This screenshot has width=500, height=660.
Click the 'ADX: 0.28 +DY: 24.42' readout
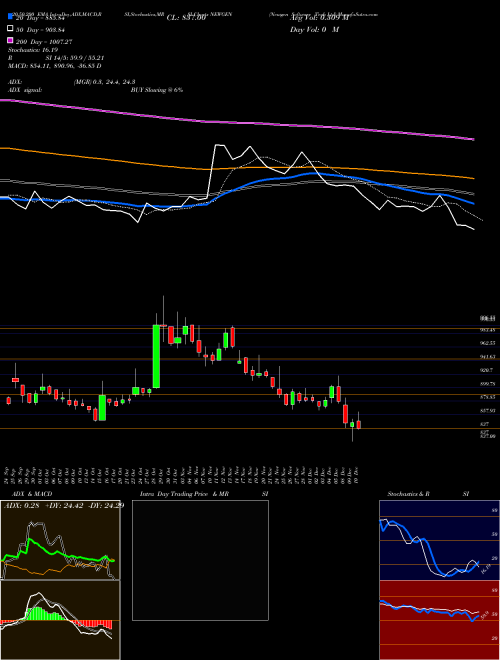(42, 506)
